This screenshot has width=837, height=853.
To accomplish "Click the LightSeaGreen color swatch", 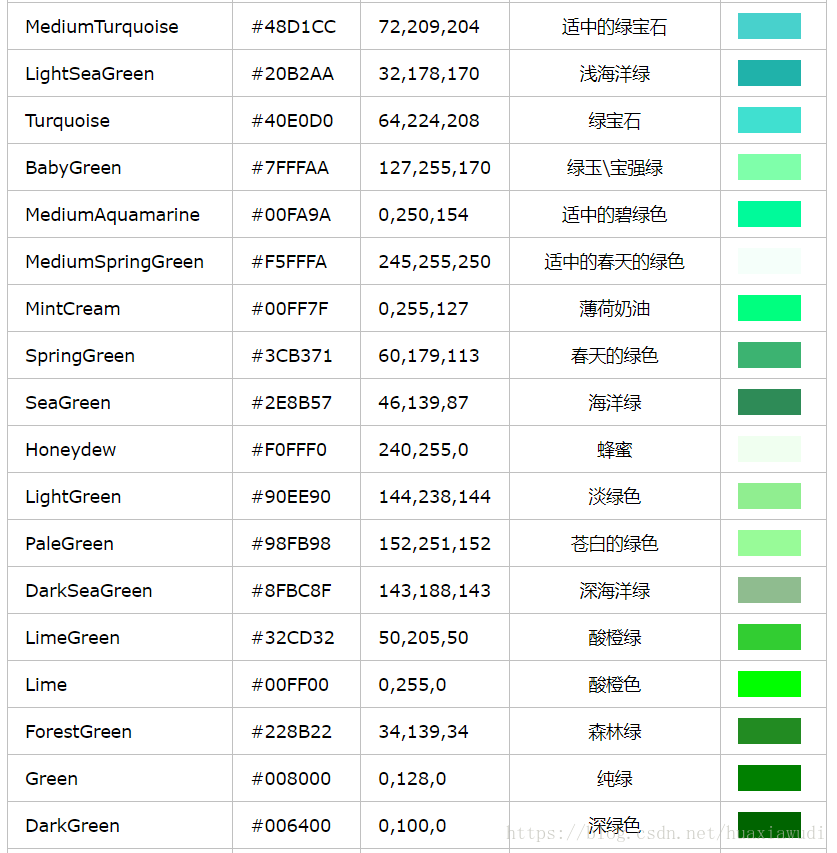I will click(x=769, y=73).
